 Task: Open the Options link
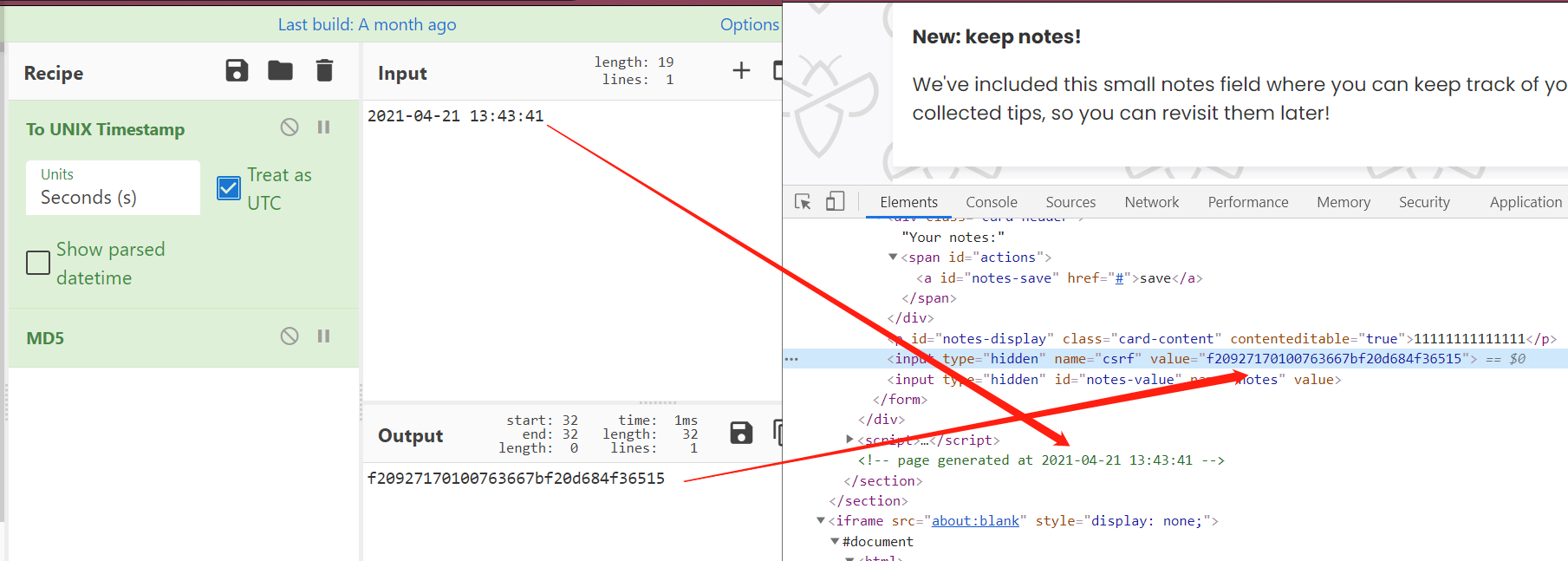tap(749, 25)
